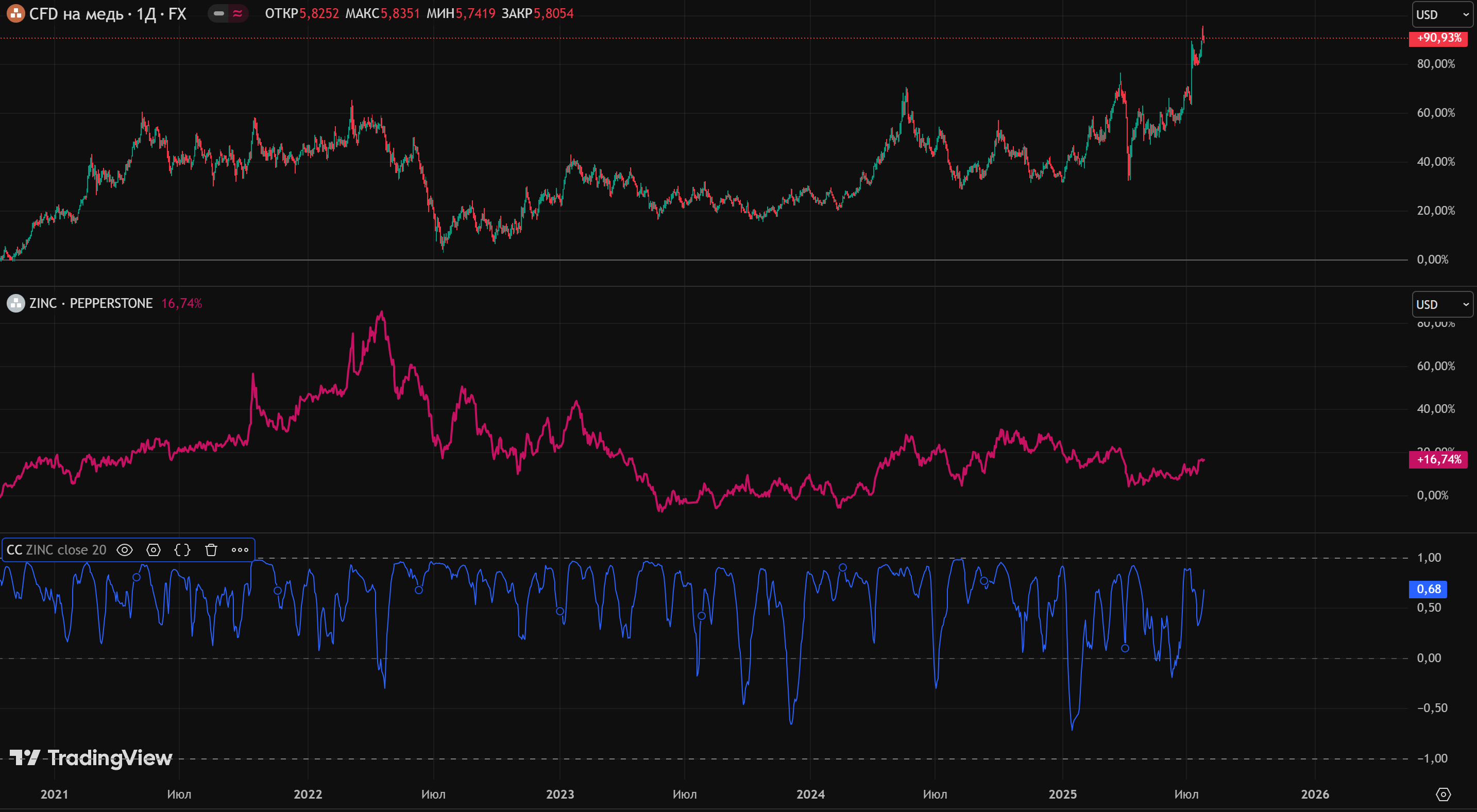This screenshot has width=1477, height=812.
Task: Click the 2024 label on time axis
Action: [x=810, y=794]
